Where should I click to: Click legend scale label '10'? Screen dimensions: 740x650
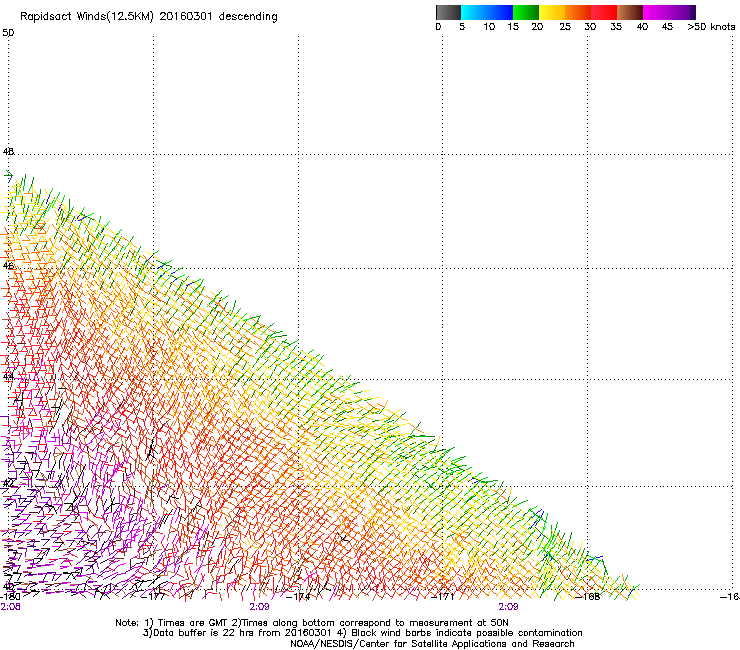coord(489,27)
